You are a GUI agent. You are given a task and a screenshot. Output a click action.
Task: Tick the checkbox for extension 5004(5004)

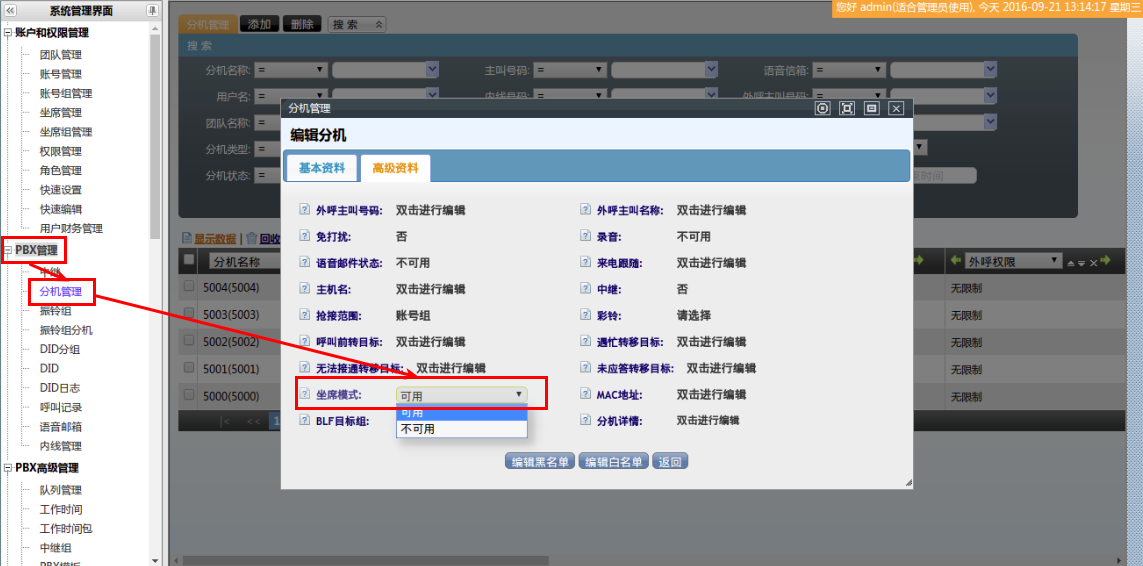[x=189, y=286]
